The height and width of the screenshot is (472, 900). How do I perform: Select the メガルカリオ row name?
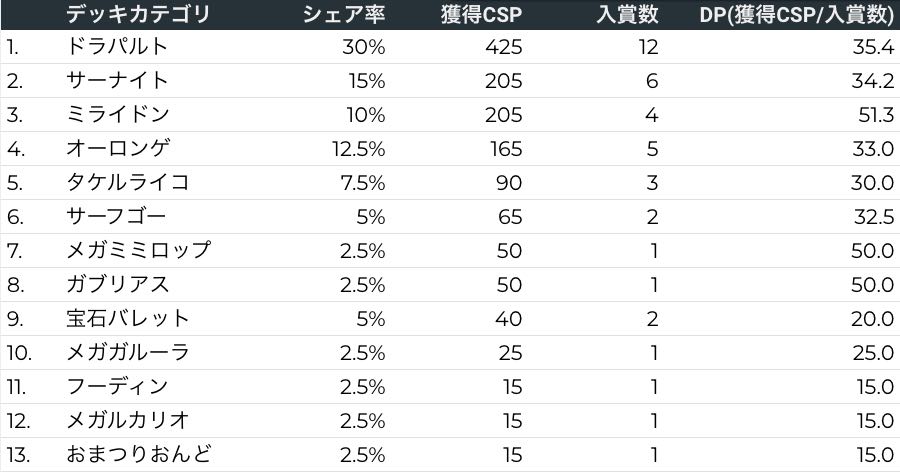[127, 420]
